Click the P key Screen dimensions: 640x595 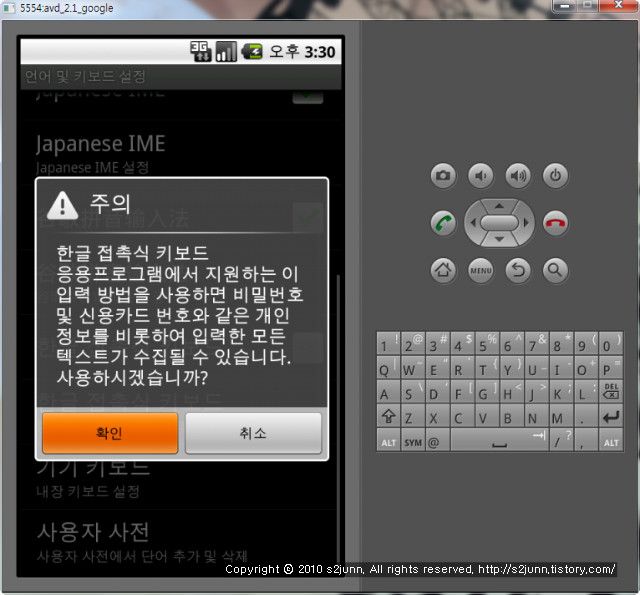coord(611,367)
